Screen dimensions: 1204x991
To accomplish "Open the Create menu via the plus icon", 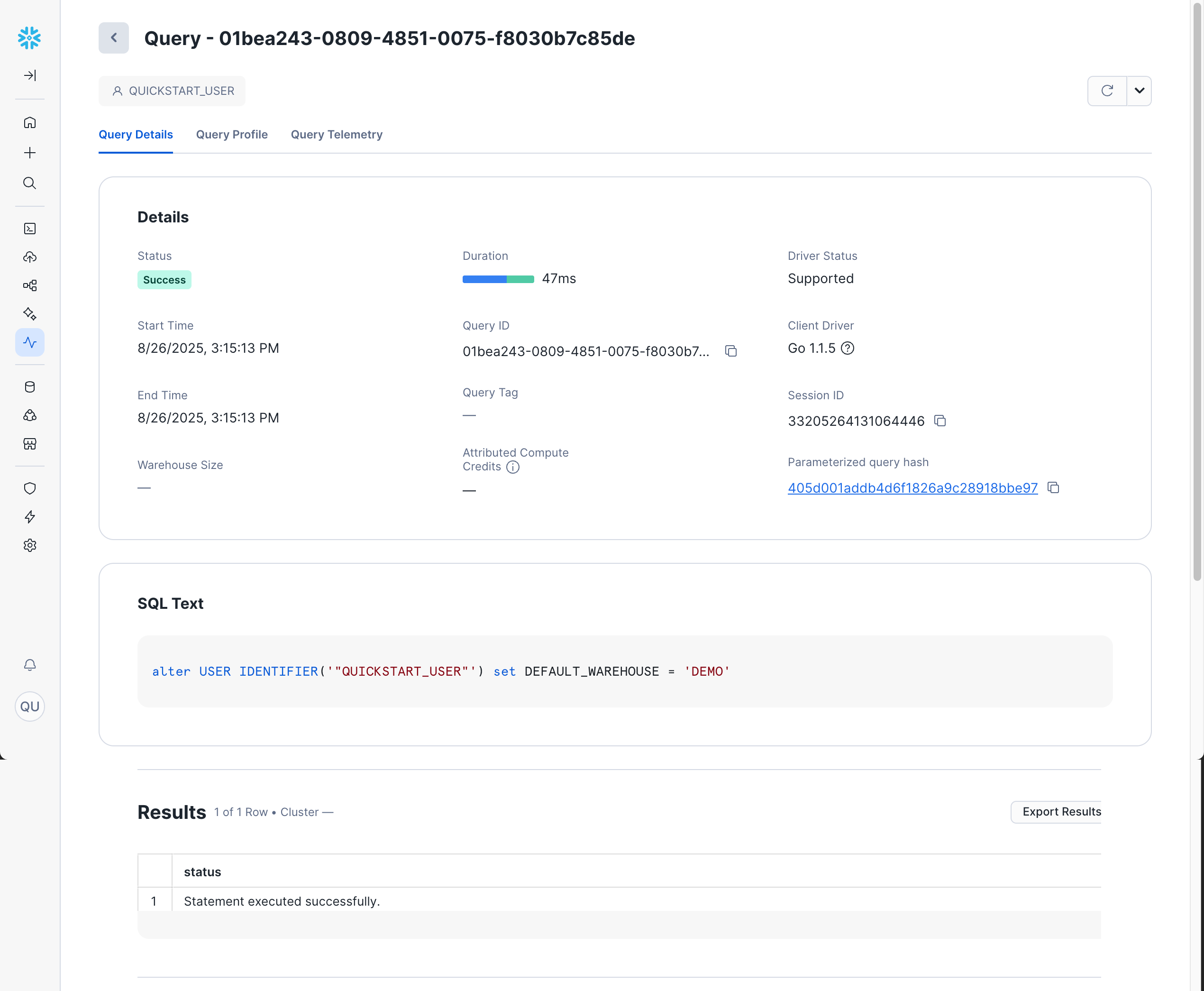I will pos(30,152).
